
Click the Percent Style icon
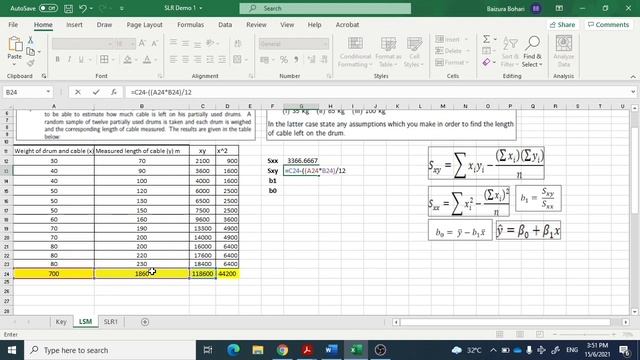coord(284,60)
